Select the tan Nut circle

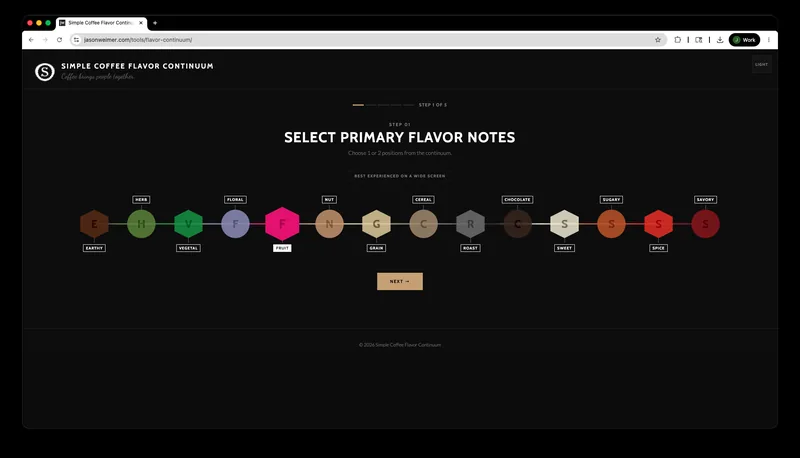coord(329,224)
